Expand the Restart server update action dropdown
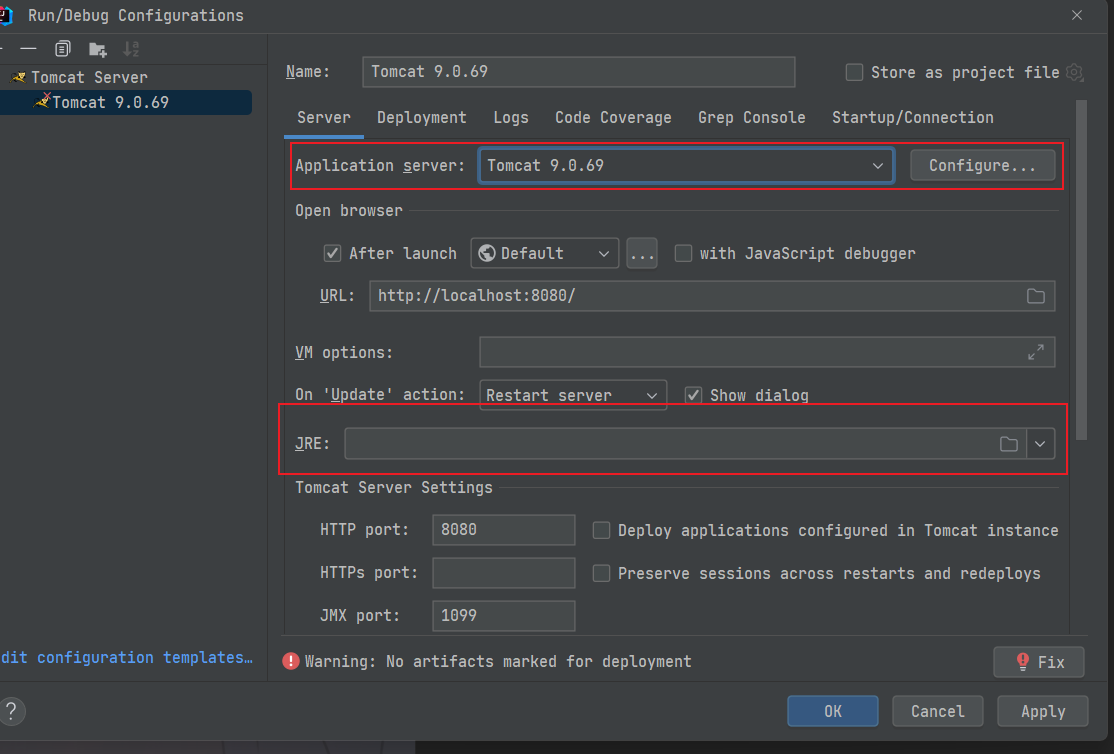 pyautogui.click(x=573, y=395)
